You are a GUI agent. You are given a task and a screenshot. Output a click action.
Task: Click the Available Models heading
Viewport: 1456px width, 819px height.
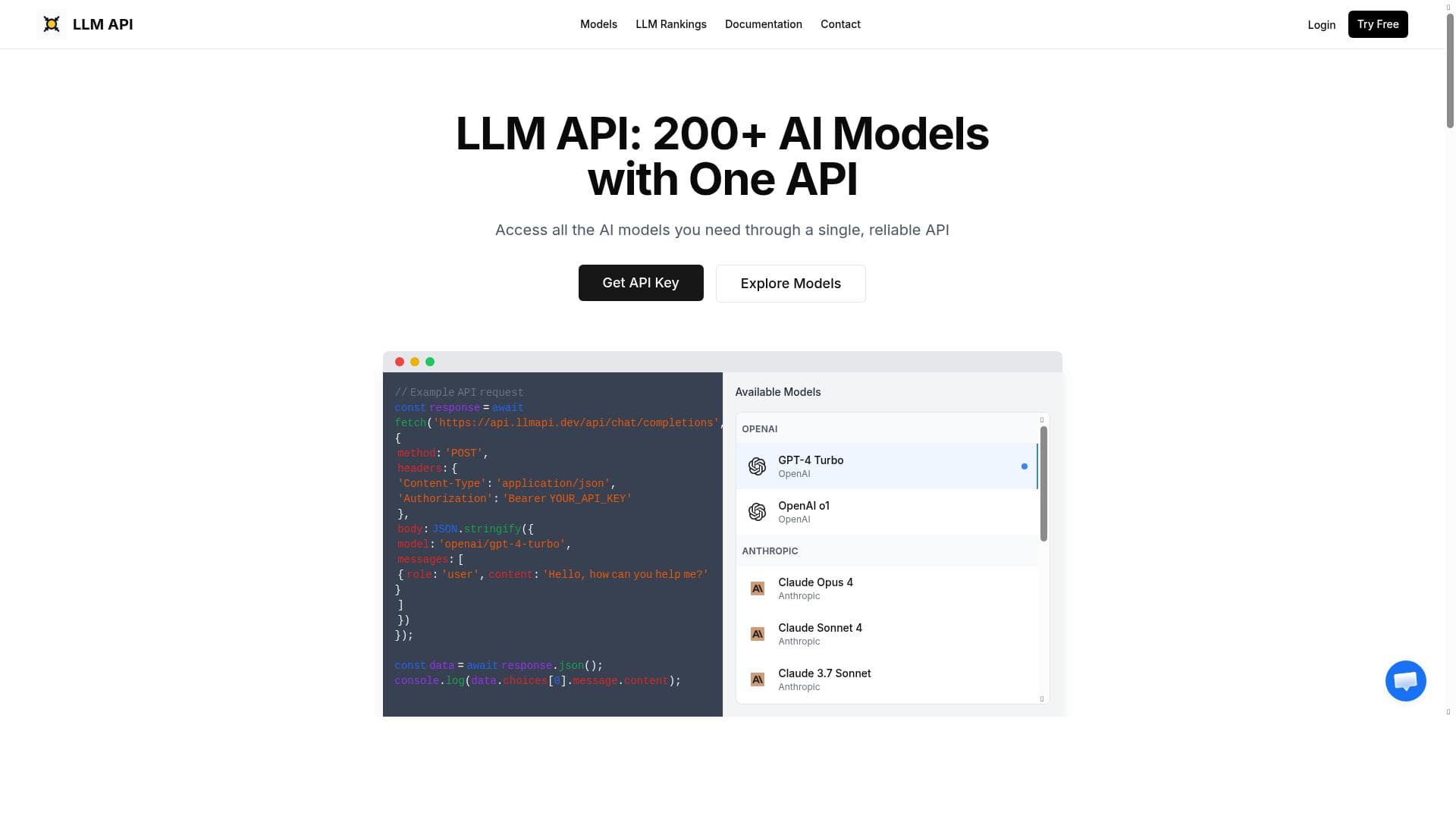pyautogui.click(x=778, y=392)
